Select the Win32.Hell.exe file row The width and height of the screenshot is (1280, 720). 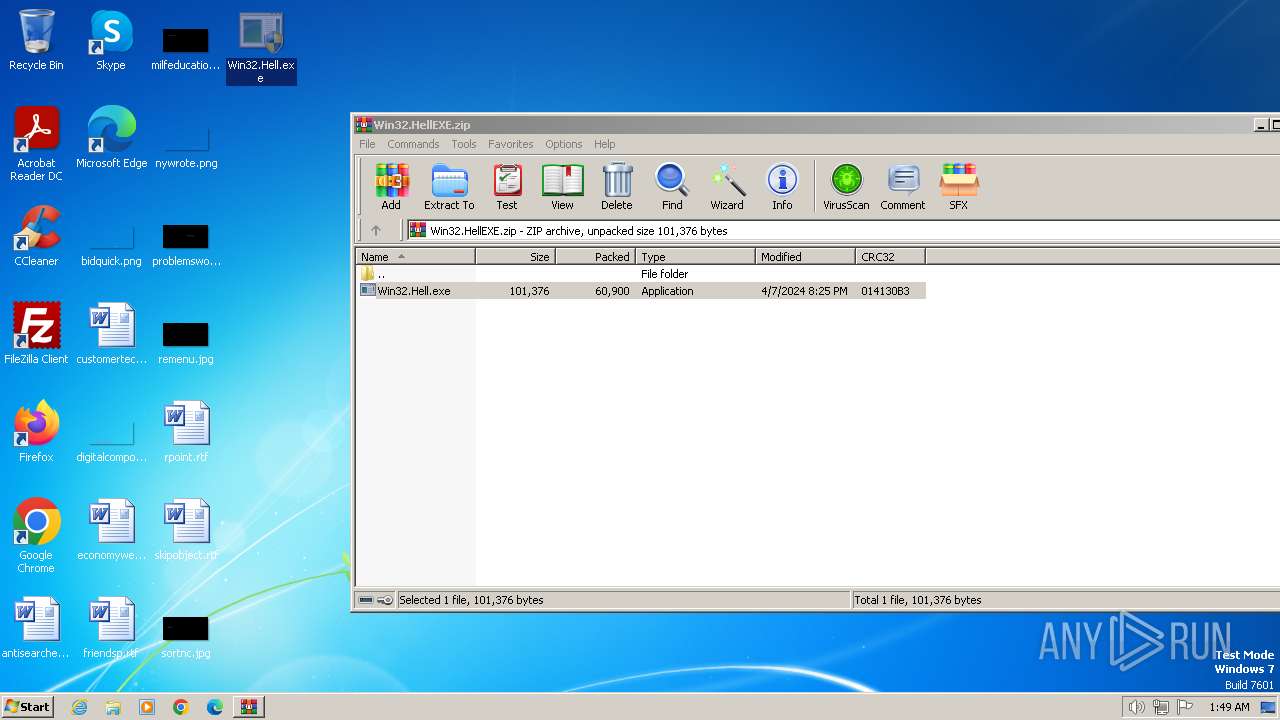(640, 291)
